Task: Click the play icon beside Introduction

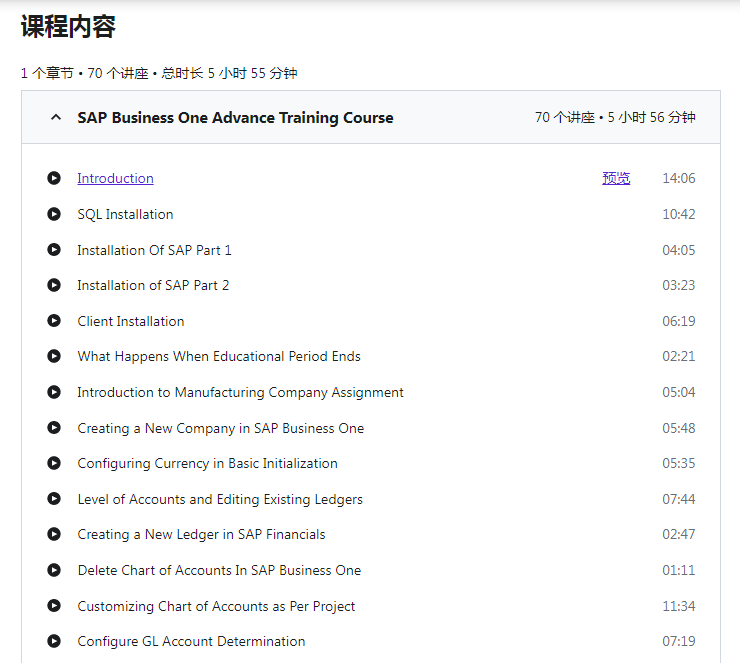Action: pos(54,178)
